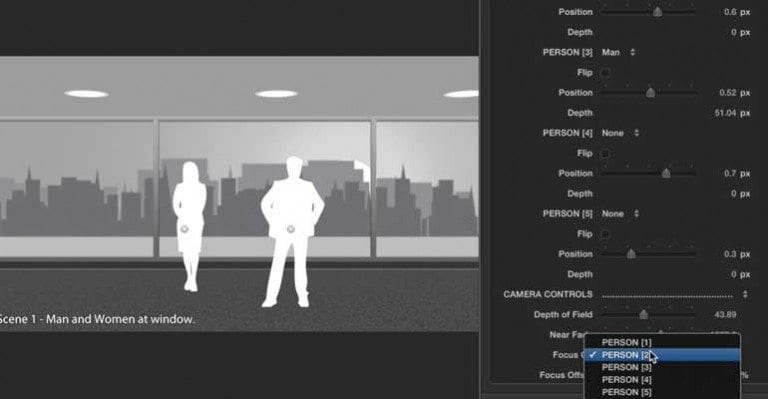
Task: Click the PERSON [3] Position slider handle
Action: tap(650, 93)
